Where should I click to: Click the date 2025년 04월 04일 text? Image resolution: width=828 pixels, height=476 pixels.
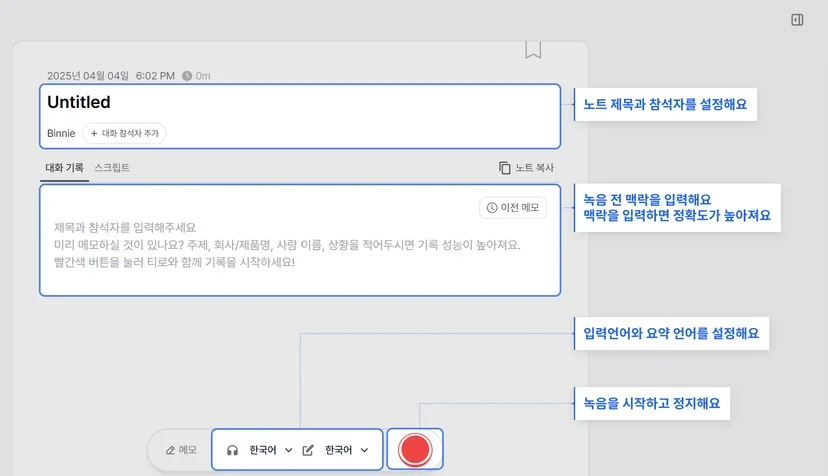pos(88,76)
